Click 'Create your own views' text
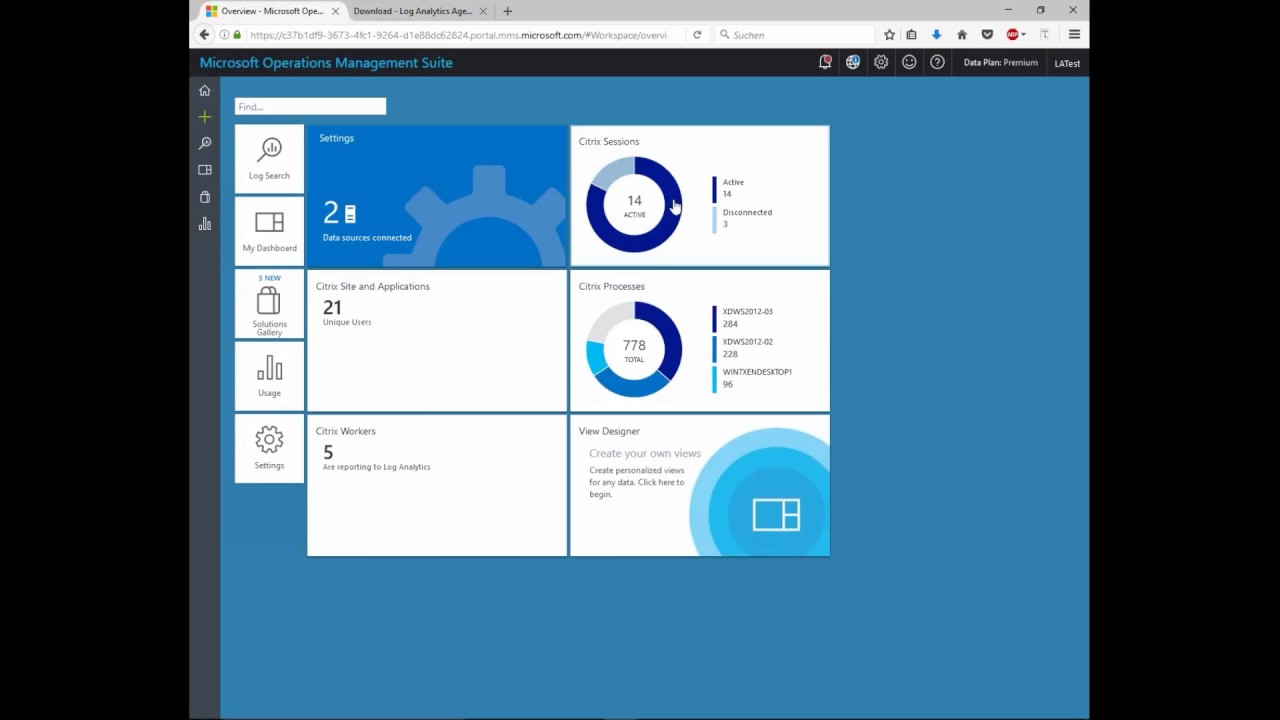 (x=645, y=453)
